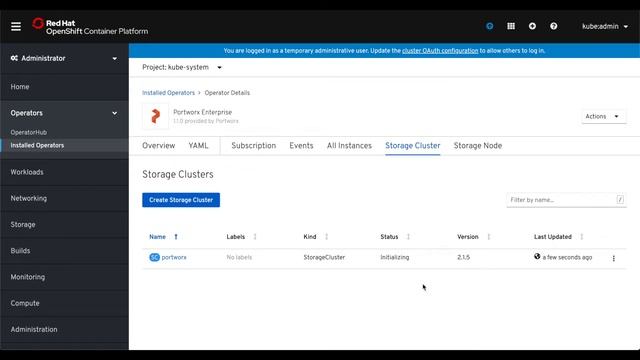Click the Initializing status text

(x=395, y=257)
